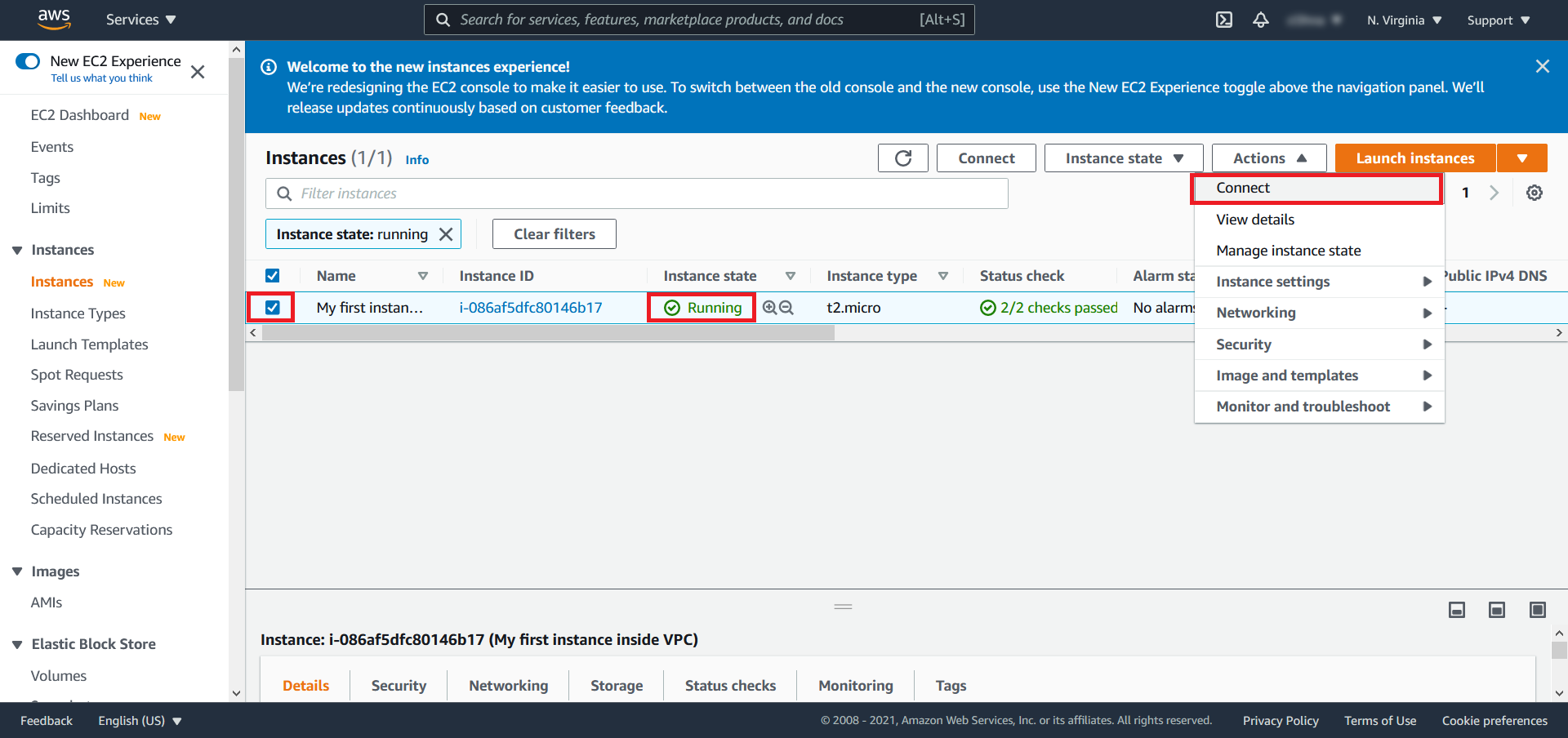The width and height of the screenshot is (1568, 738).
Task: Click the table horizontal scrollbar thumb
Action: click(x=548, y=333)
